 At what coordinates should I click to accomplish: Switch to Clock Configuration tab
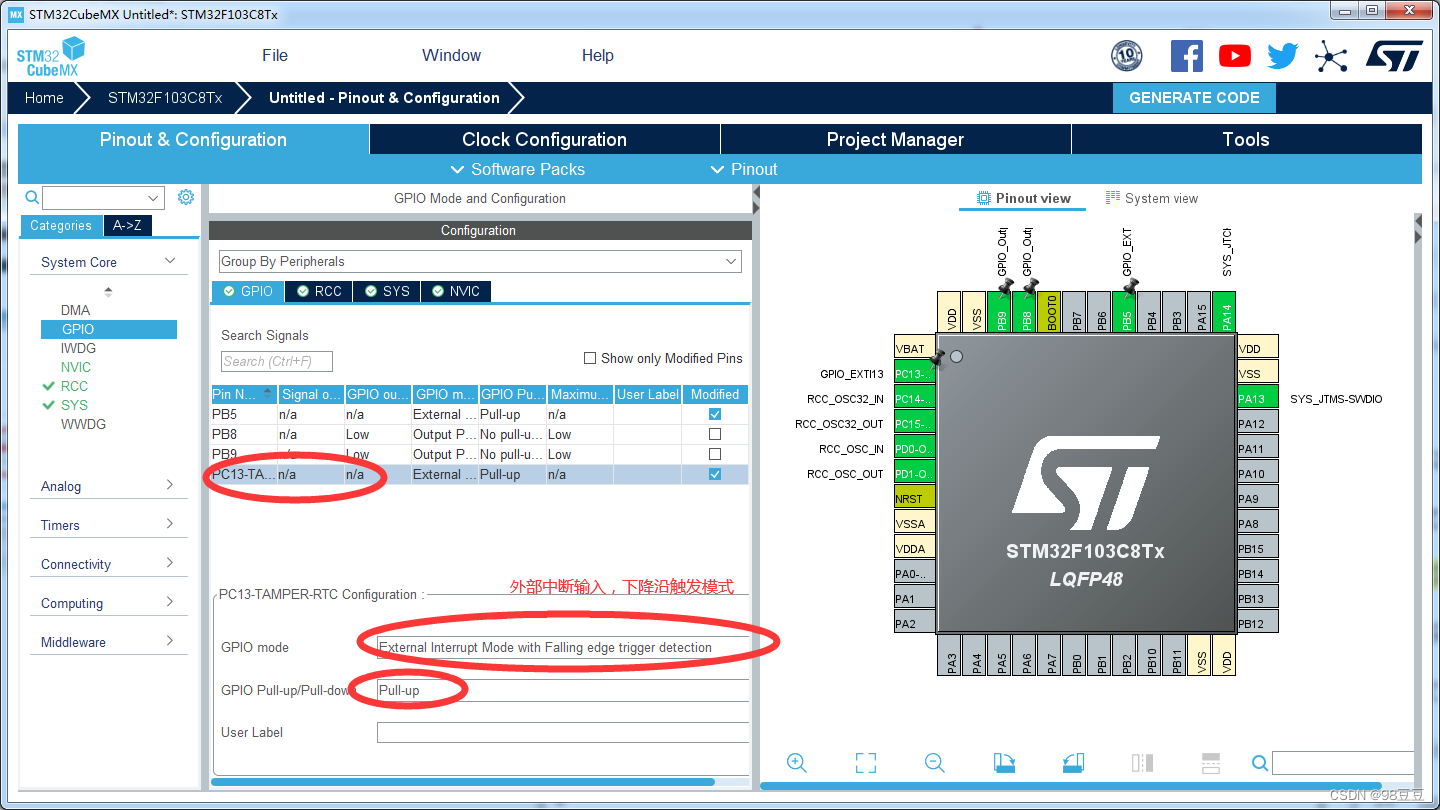point(545,139)
